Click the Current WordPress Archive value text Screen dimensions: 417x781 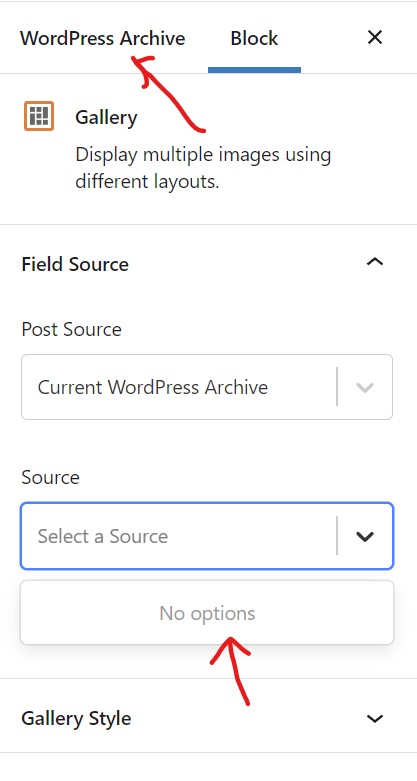[153, 388]
